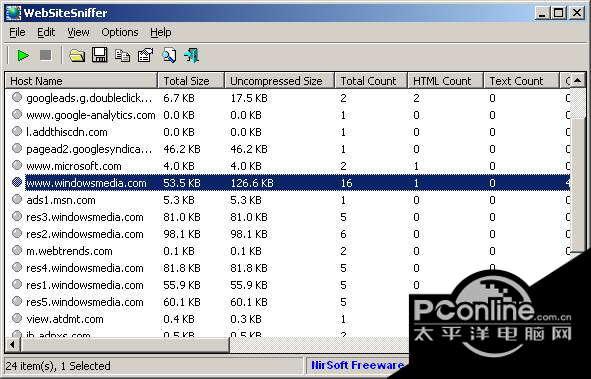Image resolution: width=591 pixels, height=379 pixels.
Task: Sort by the Host Name column header
Action: [x=81, y=81]
